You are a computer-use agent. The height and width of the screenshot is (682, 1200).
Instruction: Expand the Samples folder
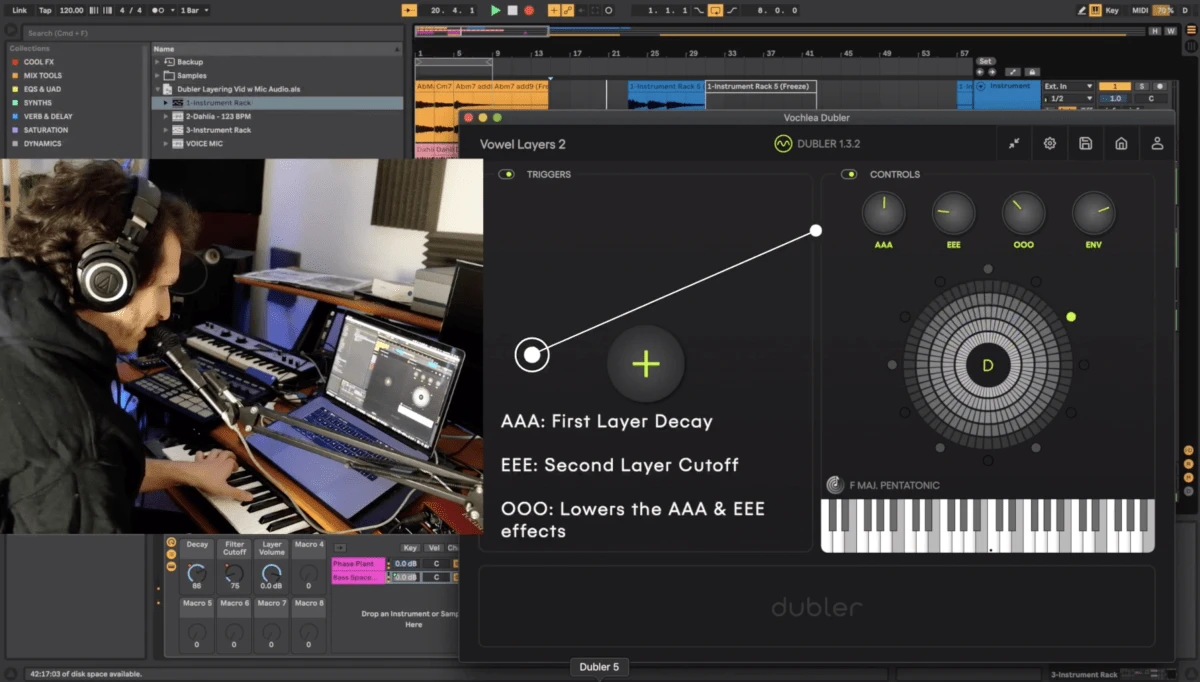coord(157,75)
